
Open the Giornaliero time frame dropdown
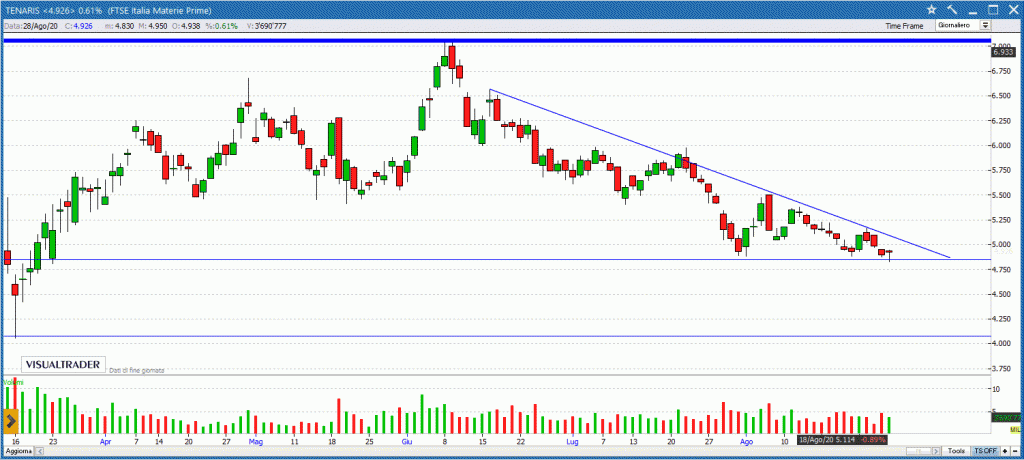(x=985, y=25)
